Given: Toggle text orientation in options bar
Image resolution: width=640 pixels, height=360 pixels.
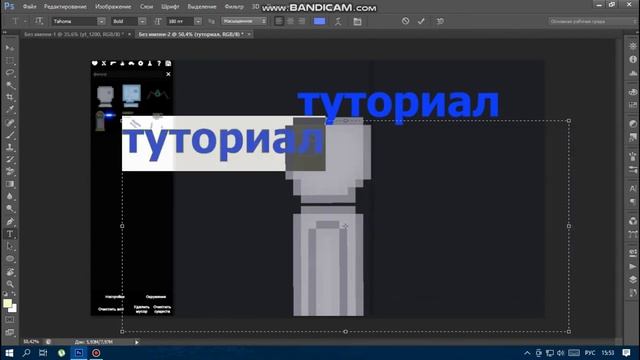Looking at the screenshot, I should 39,21.
